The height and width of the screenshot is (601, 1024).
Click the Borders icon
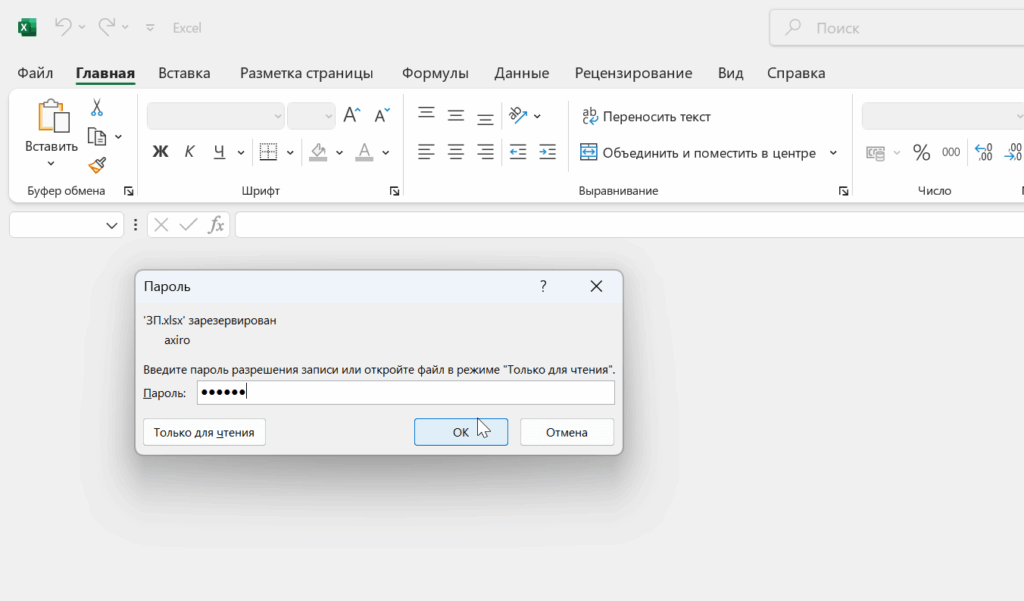(x=268, y=152)
